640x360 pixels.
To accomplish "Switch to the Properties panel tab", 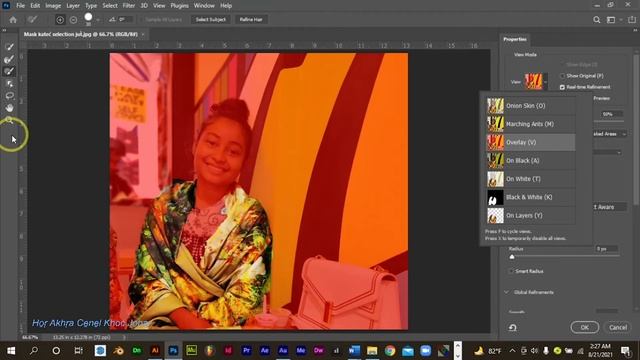I will 515,39.
